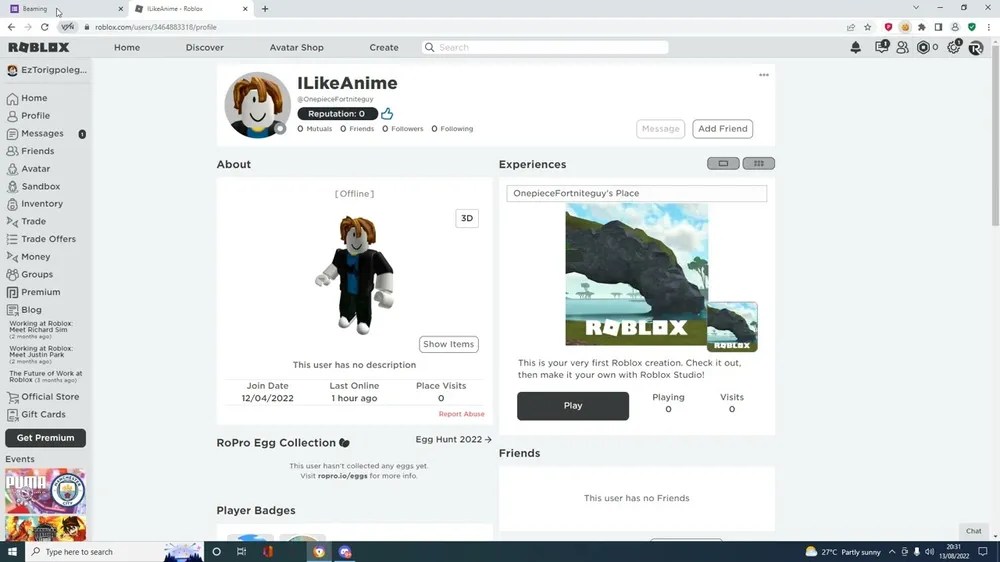Open the Windows Start menu

coord(12,552)
